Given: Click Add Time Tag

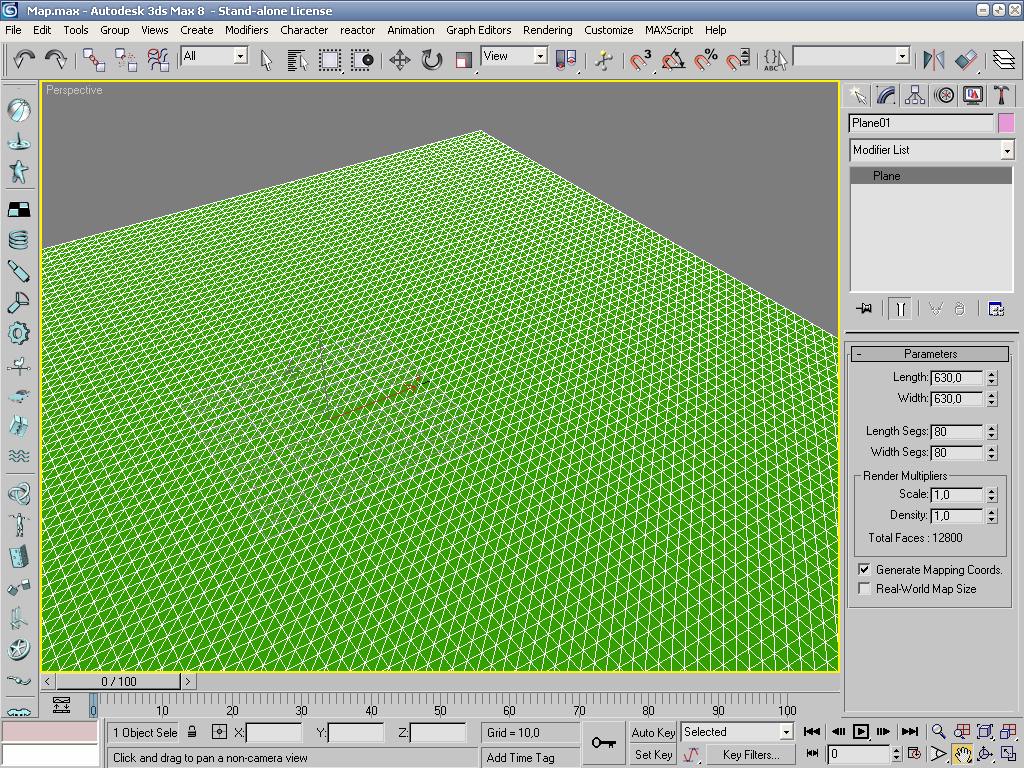Looking at the screenshot, I should 520,758.
